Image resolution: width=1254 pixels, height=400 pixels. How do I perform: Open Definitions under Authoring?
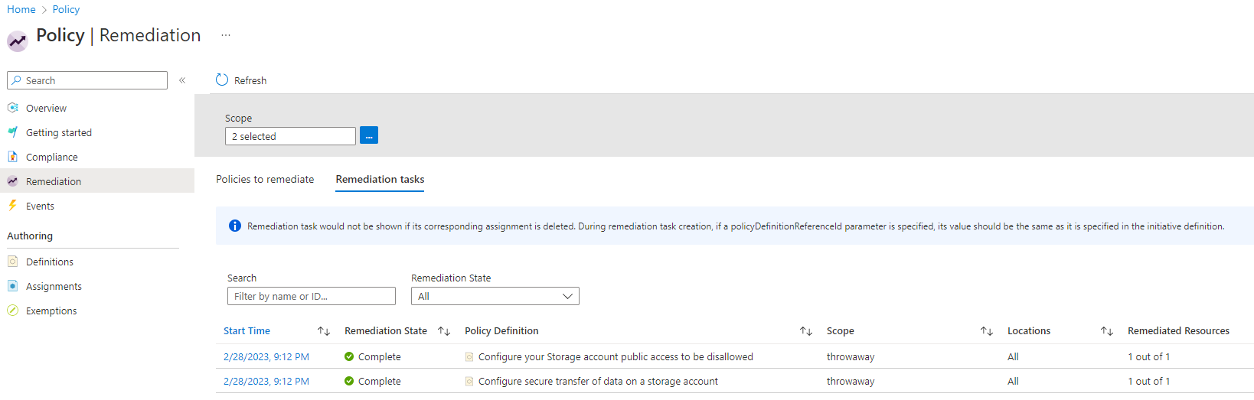[50, 262]
